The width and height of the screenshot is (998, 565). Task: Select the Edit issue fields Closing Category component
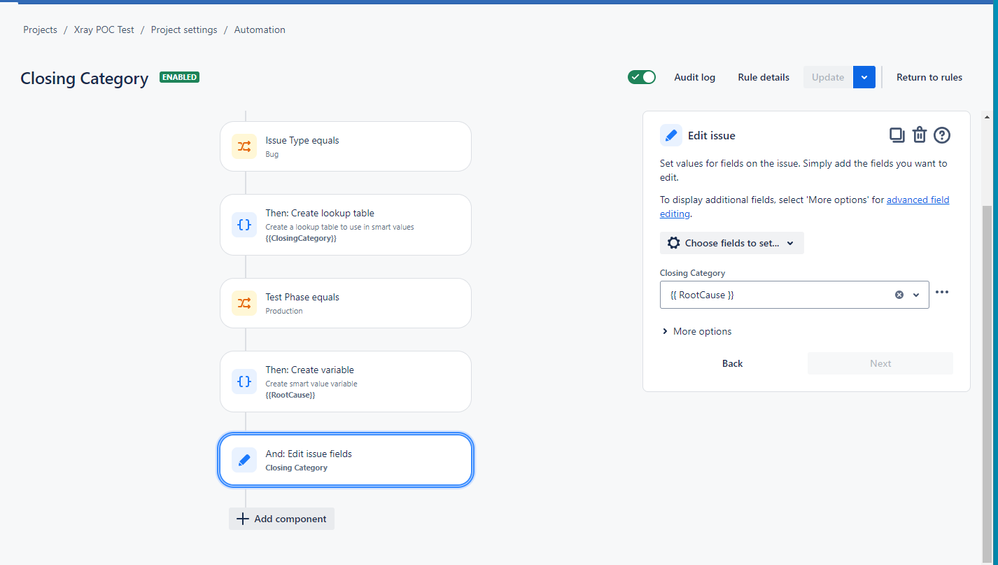346,460
